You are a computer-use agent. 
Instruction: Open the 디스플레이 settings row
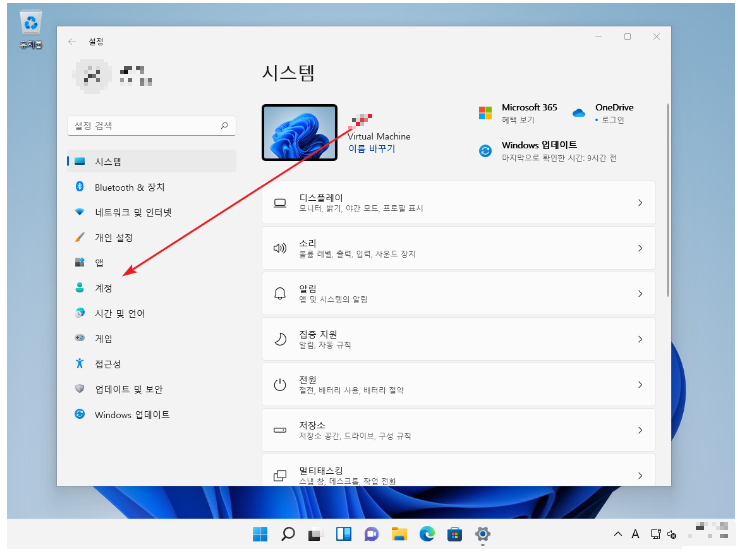point(458,202)
